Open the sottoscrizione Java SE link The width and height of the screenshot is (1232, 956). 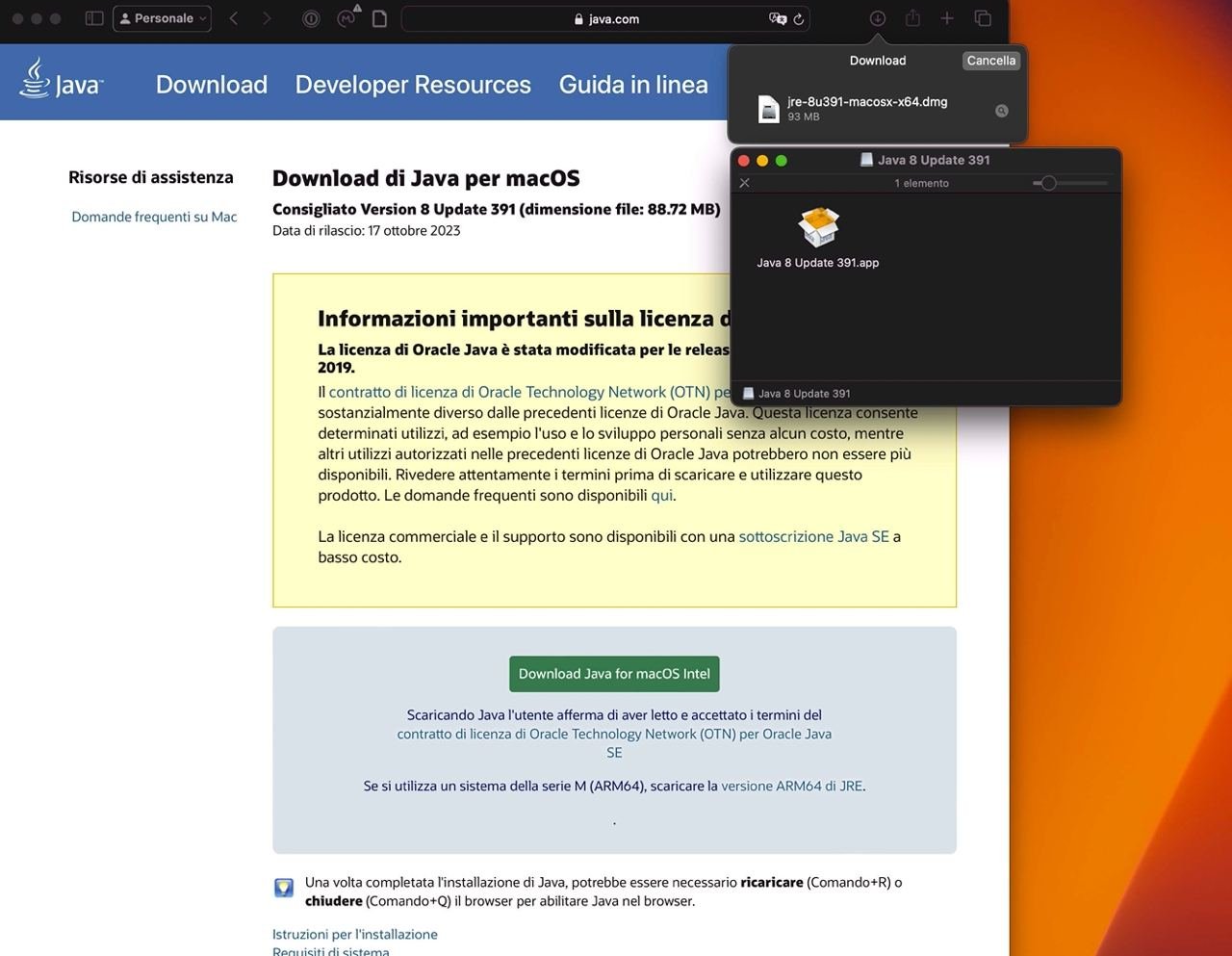pyautogui.click(x=813, y=536)
